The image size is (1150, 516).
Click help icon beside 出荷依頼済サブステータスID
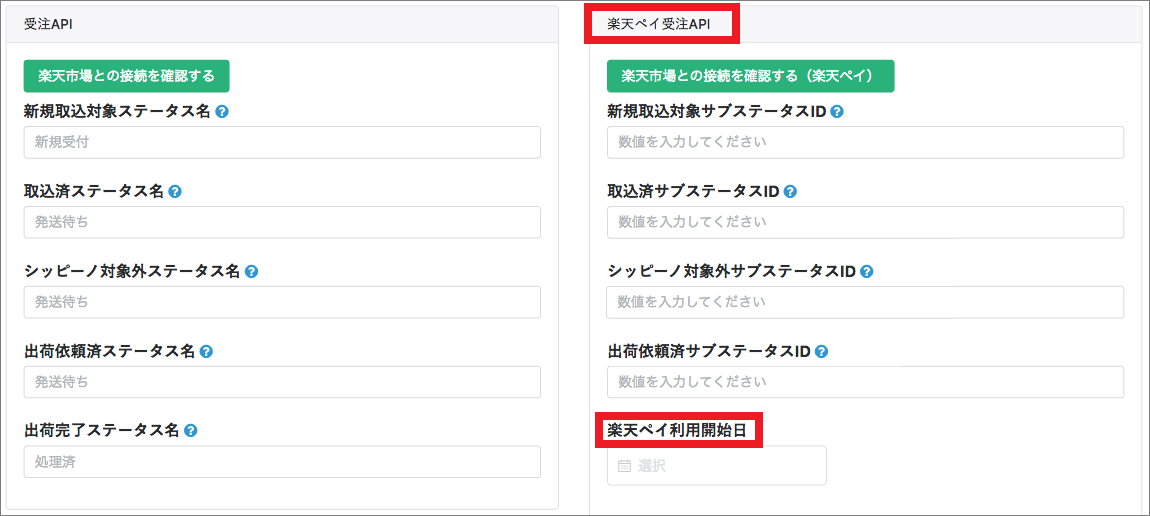(821, 352)
